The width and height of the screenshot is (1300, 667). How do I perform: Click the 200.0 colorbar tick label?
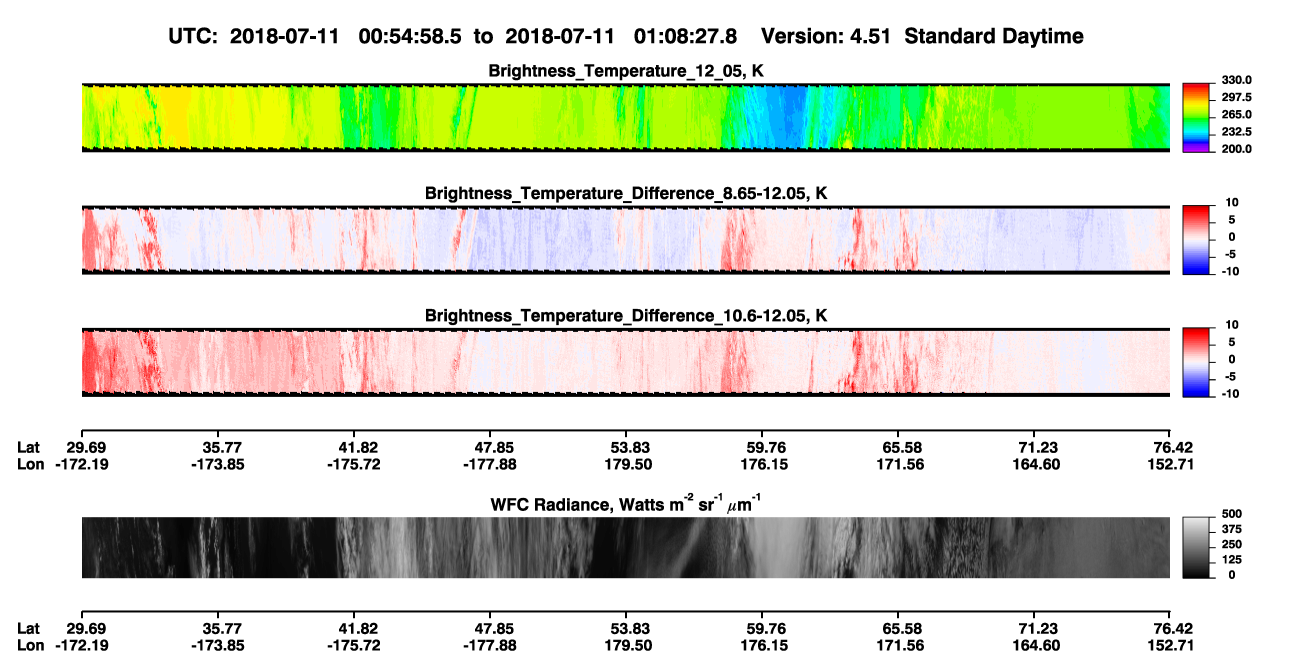[x=1237, y=149]
